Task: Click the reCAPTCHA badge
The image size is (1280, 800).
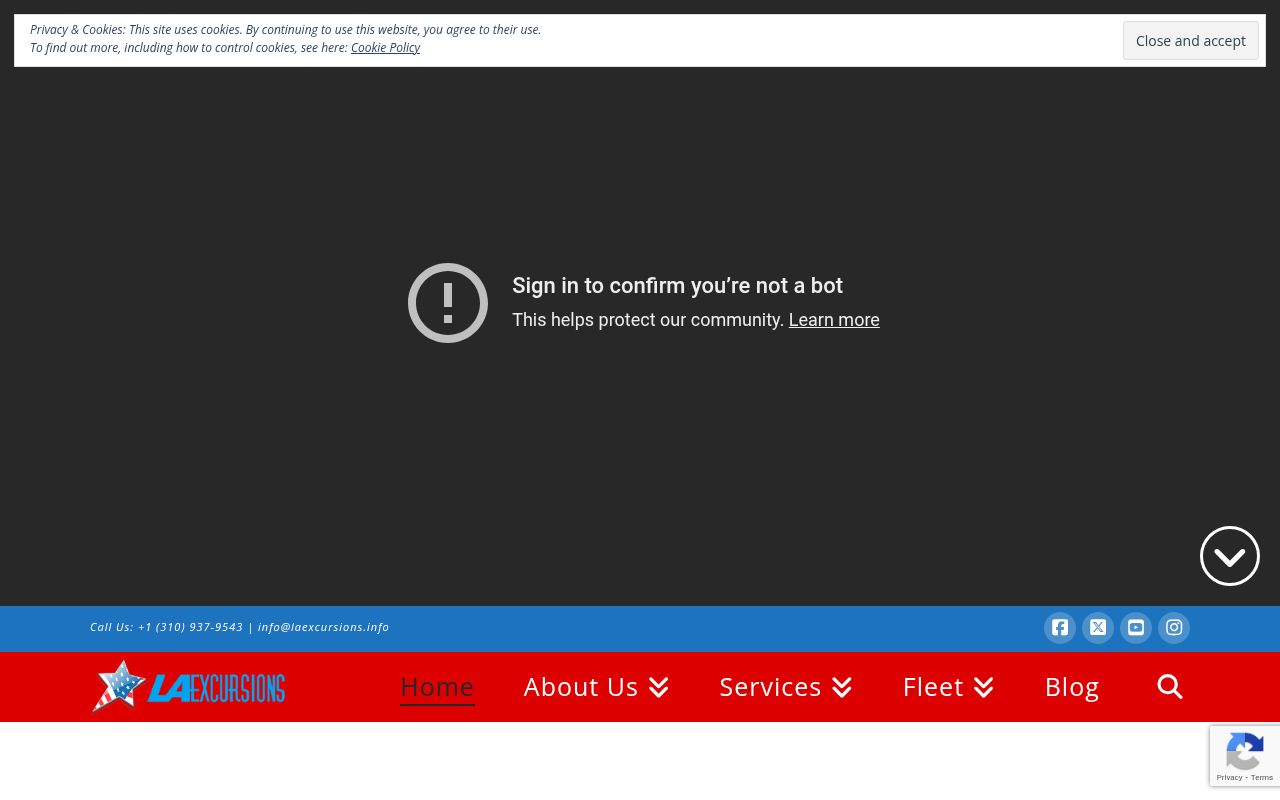Action: tap(1245, 757)
